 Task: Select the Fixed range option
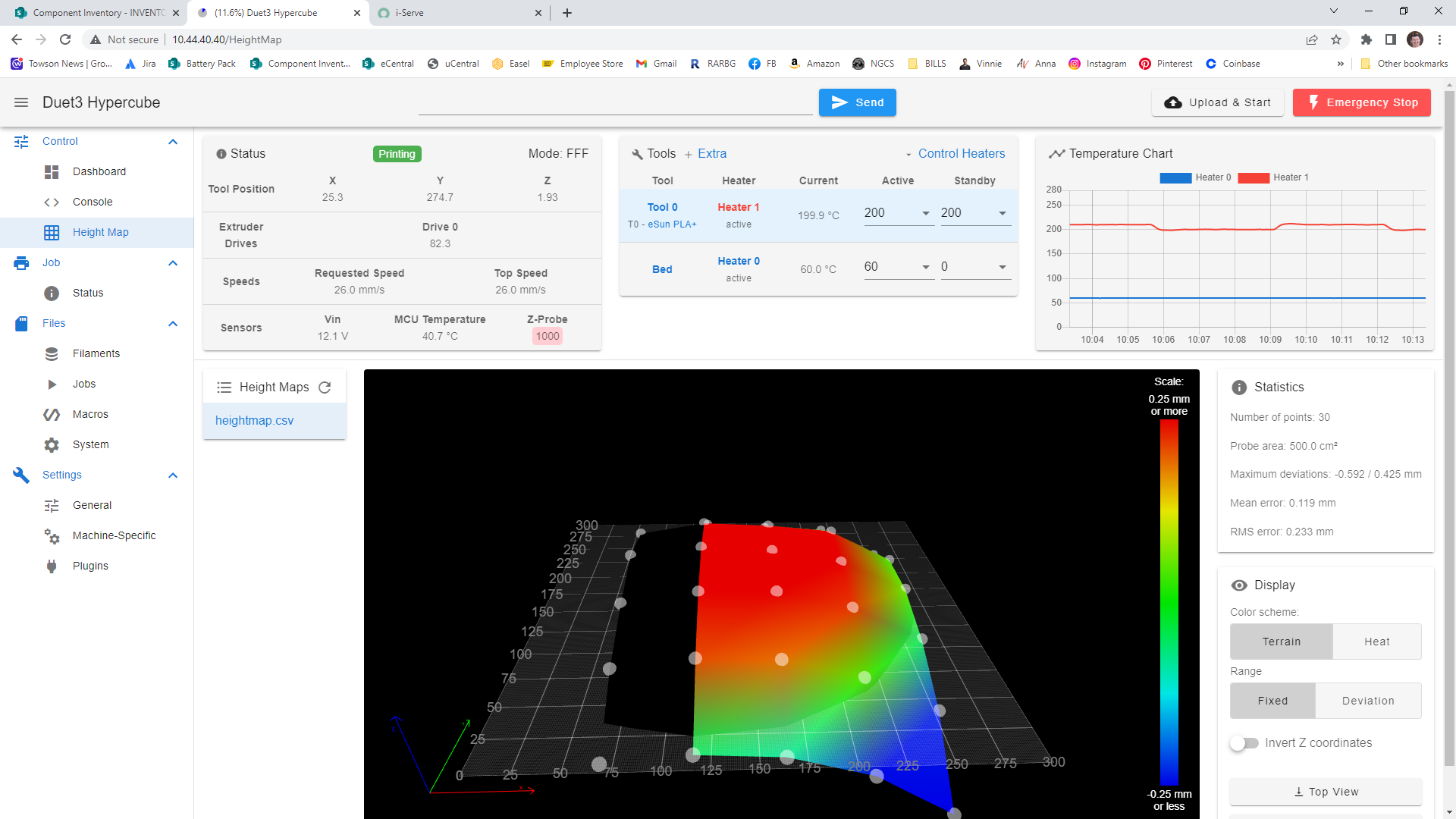(x=1272, y=701)
